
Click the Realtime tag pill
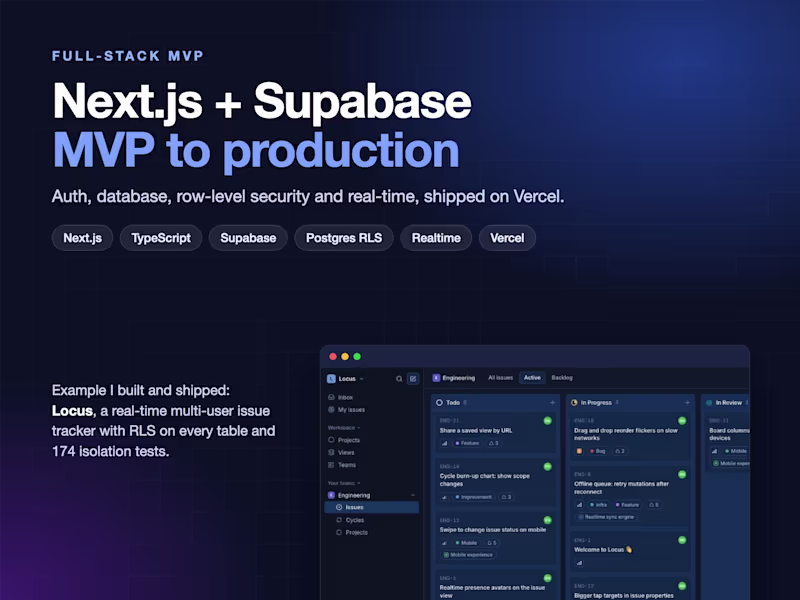point(436,238)
